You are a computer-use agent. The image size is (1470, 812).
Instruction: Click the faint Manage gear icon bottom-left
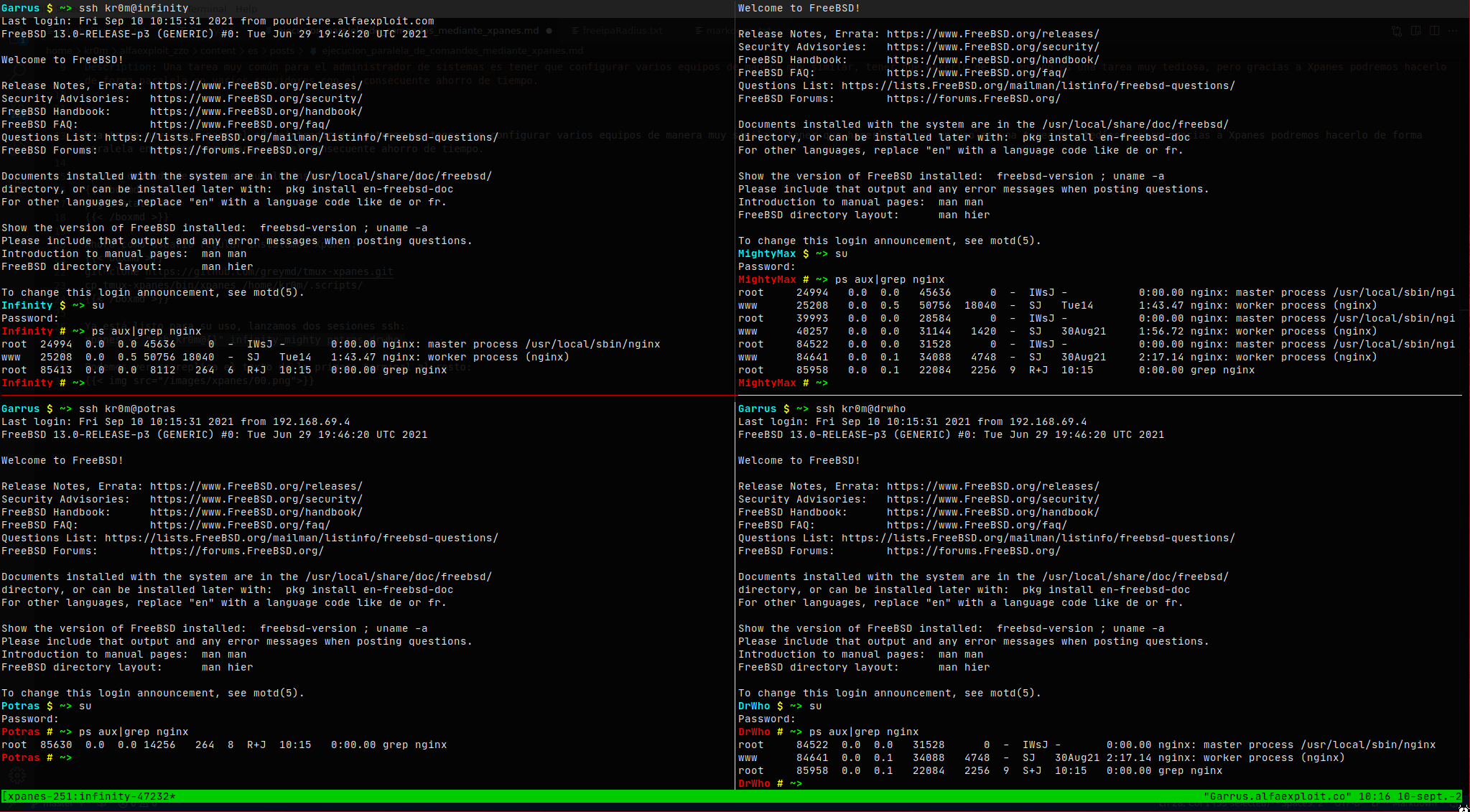(17, 775)
